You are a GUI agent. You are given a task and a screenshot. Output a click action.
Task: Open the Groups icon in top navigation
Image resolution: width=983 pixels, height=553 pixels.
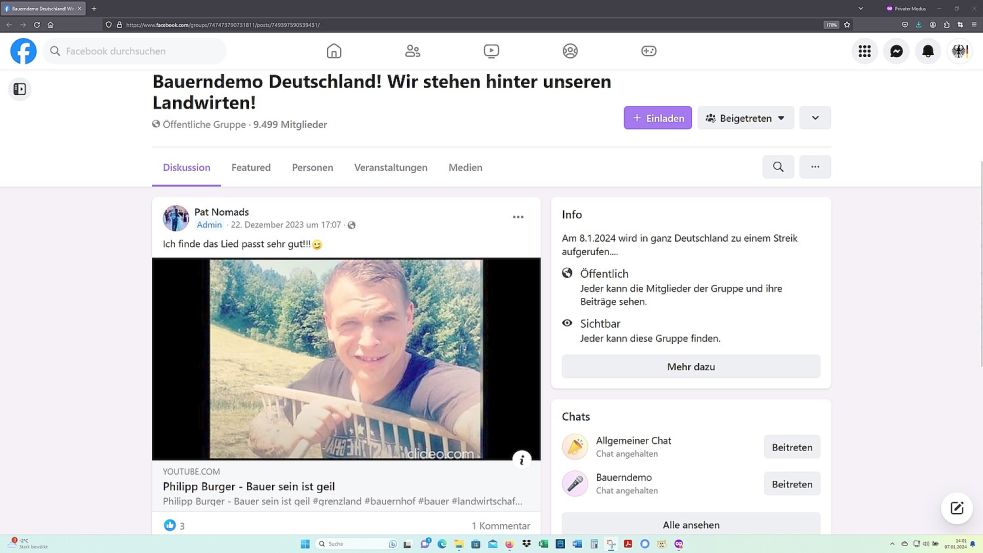570,51
